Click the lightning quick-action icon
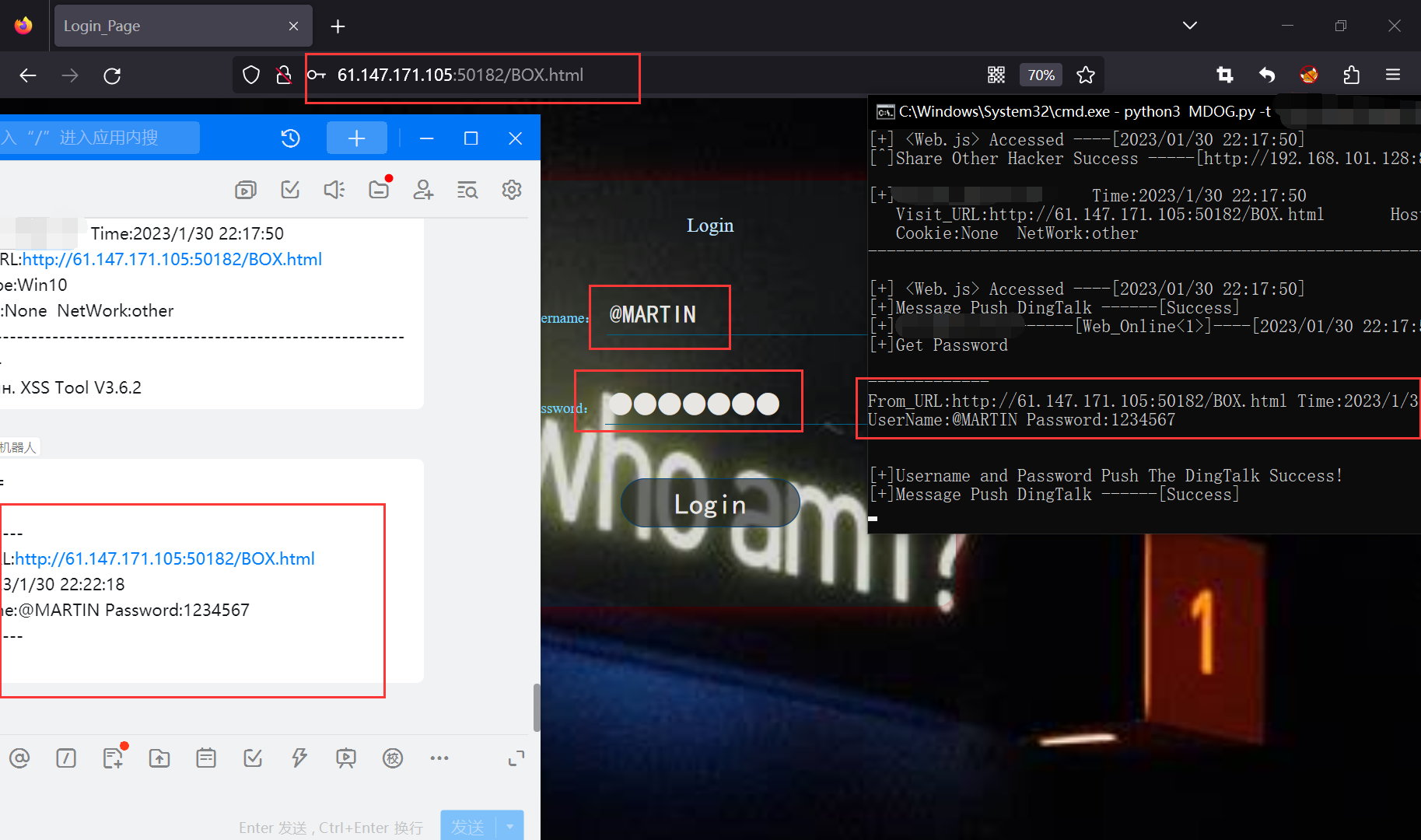The width and height of the screenshot is (1421, 840). 299,758
